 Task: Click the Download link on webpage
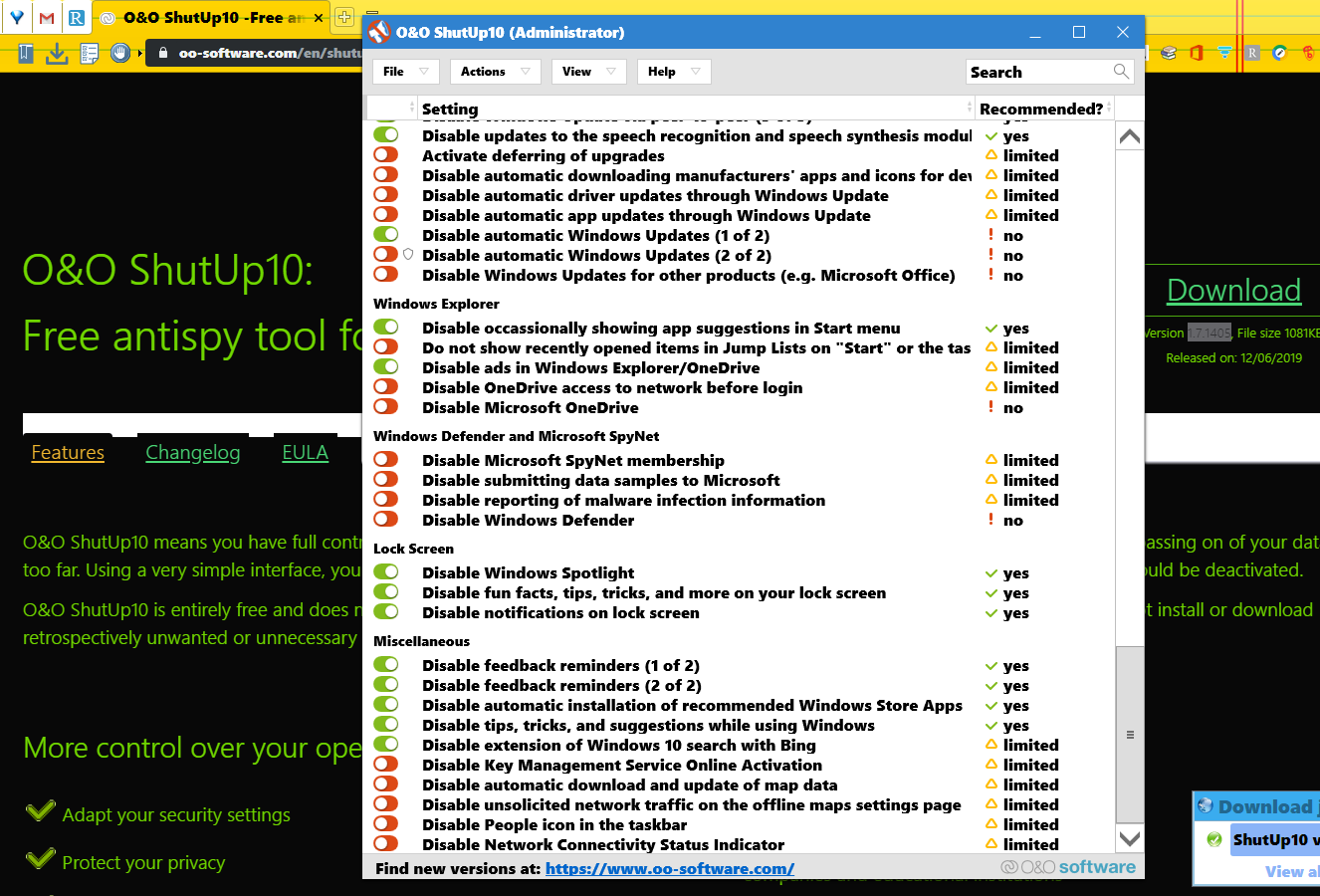[1233, 290]
